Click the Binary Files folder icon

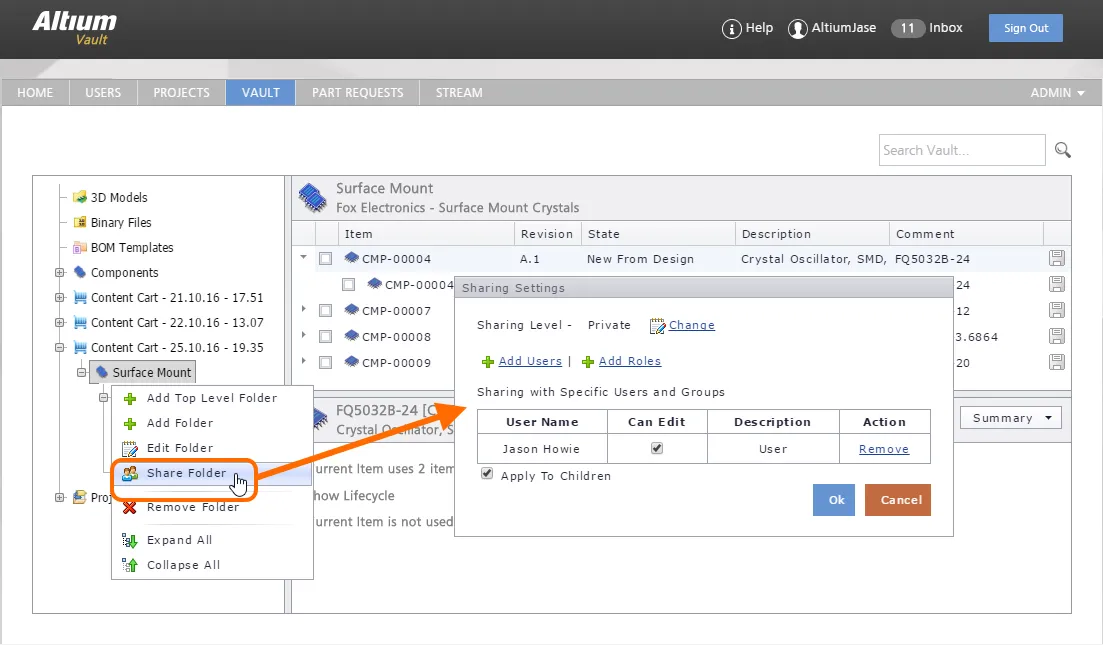[80, 222]
